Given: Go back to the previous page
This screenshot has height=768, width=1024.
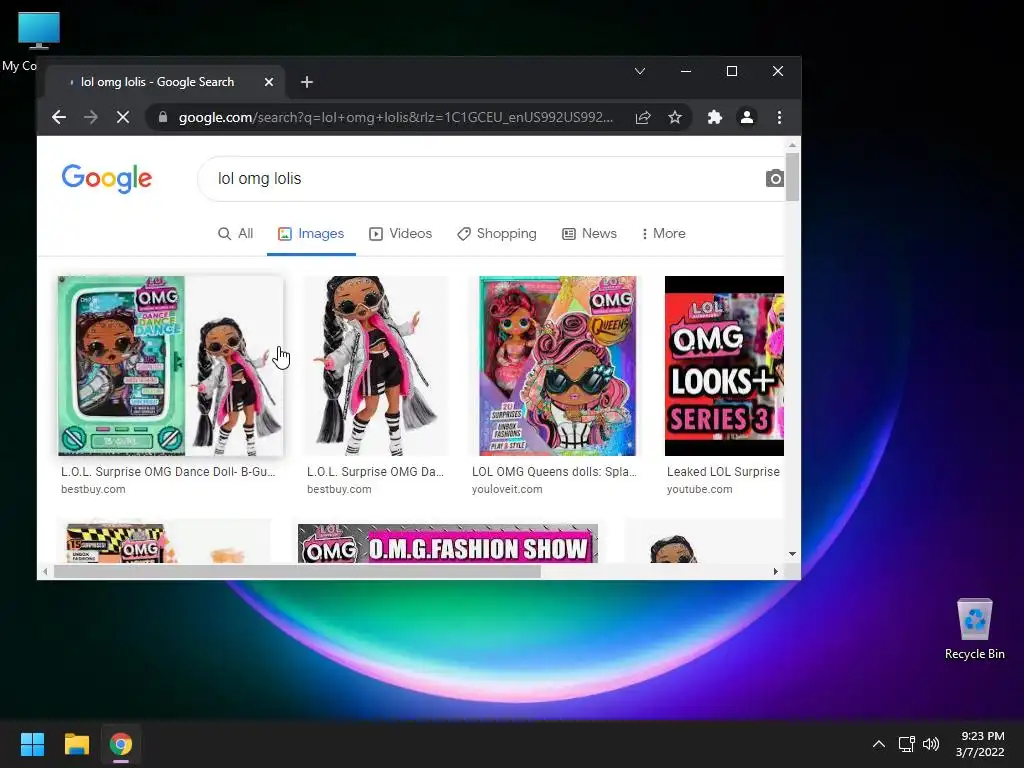Looking at the screenshot, I should (x=59, y=118).
